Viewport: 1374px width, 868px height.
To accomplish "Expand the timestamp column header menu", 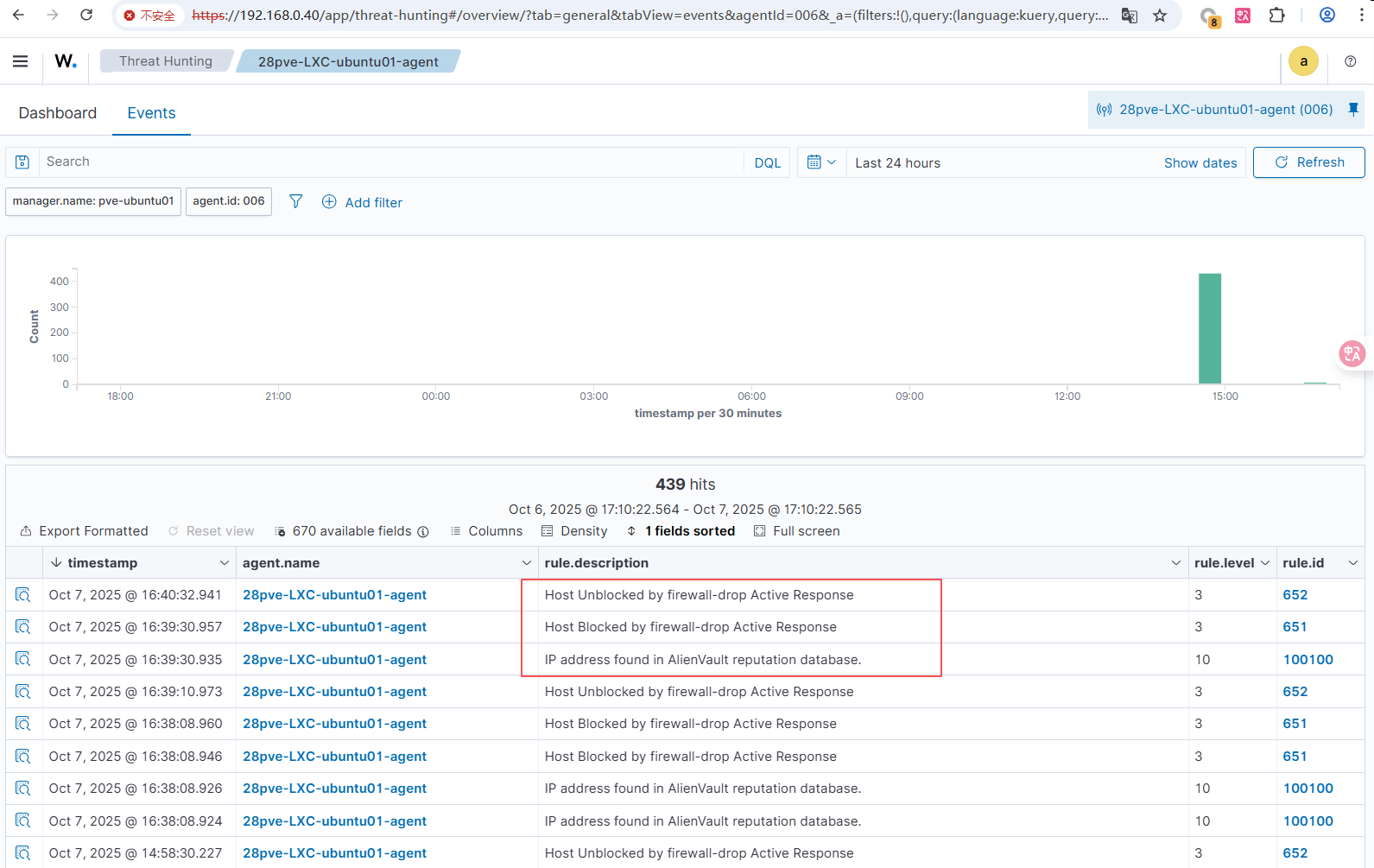I will (225, 563).
